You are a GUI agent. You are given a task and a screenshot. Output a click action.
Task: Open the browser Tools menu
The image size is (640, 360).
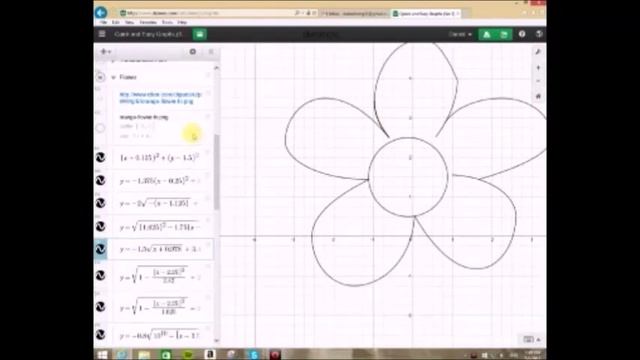167,22
